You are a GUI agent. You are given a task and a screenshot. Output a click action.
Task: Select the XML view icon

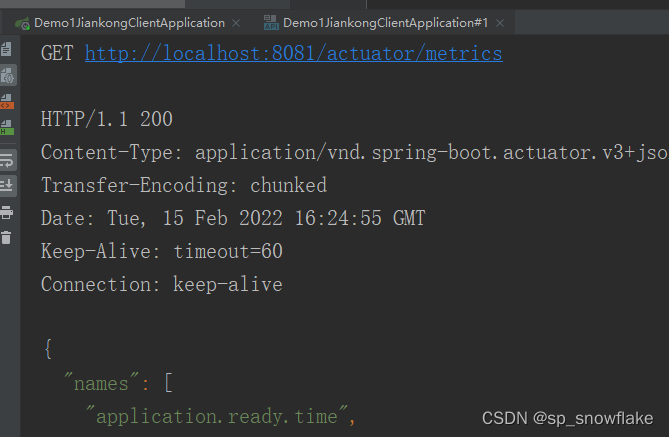pyautogui.click(x=7, y=102)
